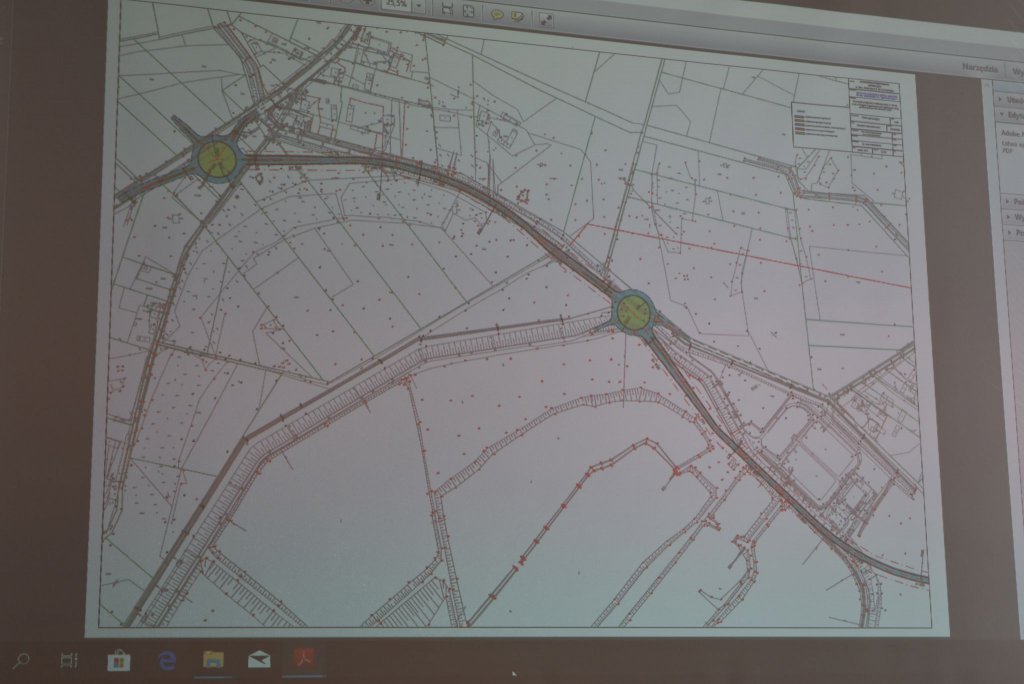Select the fit width scrolling tool
Viewport: 1024px width, 684px height.
(x=447, y=8)
